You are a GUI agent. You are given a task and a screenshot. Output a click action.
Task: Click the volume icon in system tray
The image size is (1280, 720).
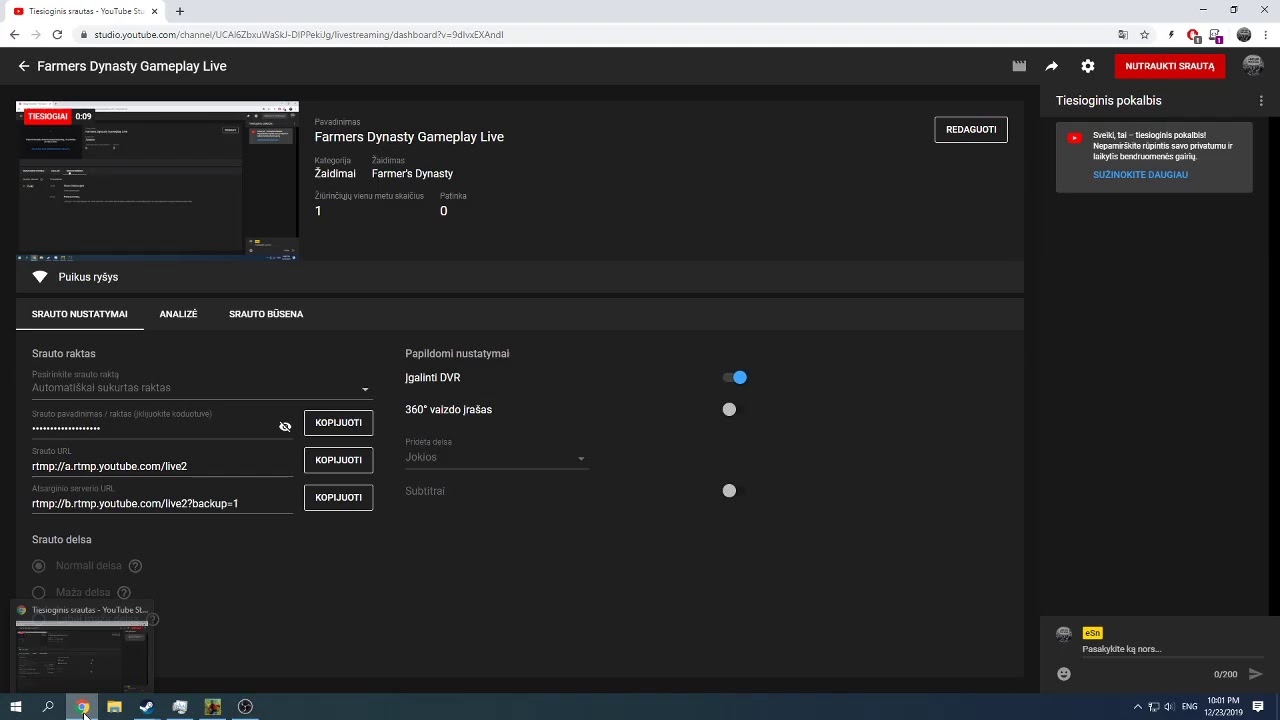pos(1169,707)
